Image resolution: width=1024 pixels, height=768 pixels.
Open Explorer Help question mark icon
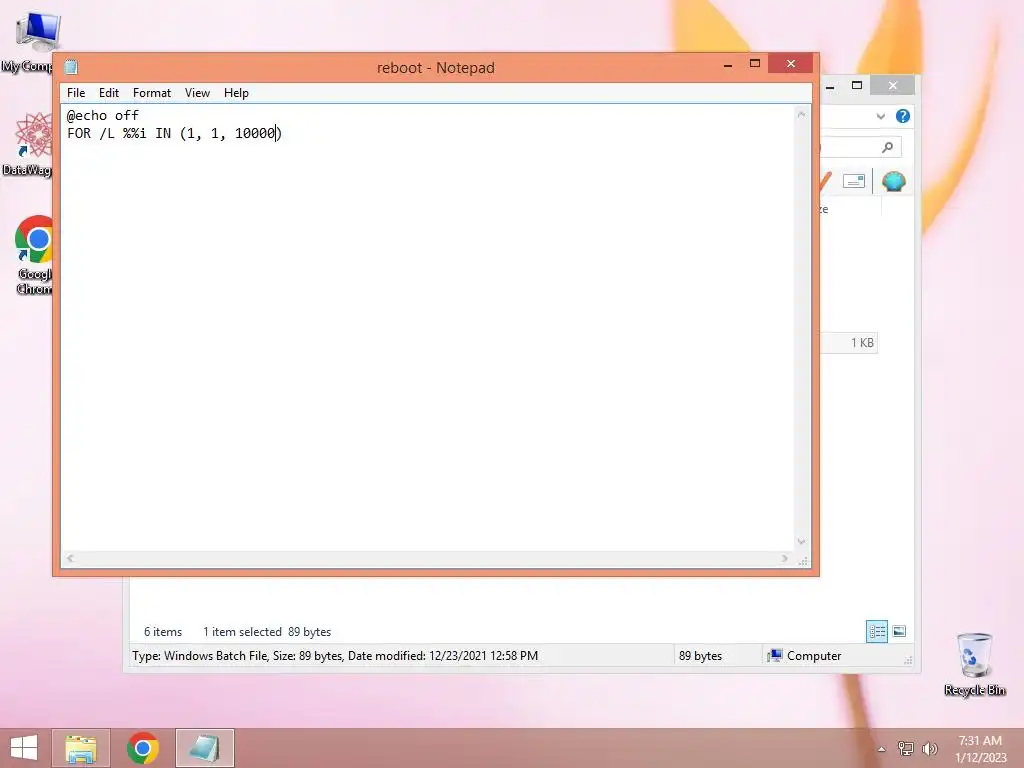(x=903, y=116)
